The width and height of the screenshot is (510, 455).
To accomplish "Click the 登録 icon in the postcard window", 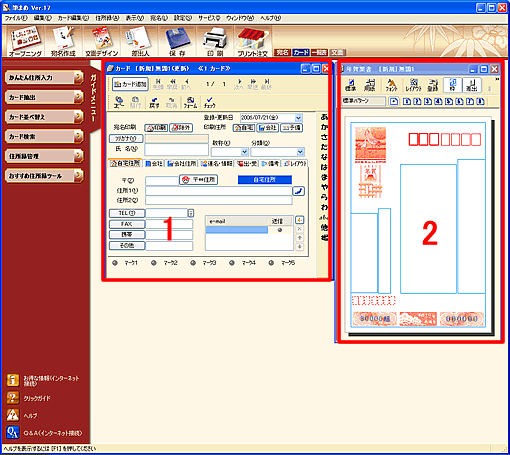I will point(433,85).
